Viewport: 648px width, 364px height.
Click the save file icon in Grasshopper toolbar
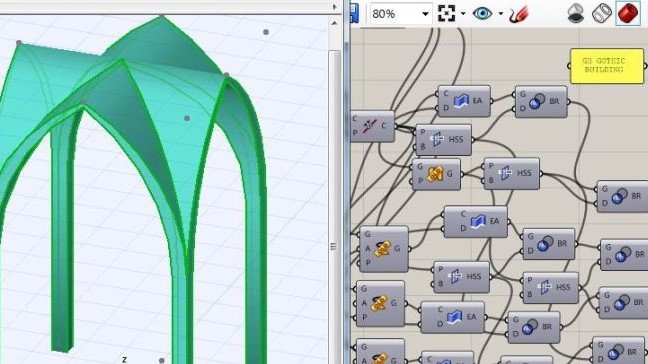[354, 13]
